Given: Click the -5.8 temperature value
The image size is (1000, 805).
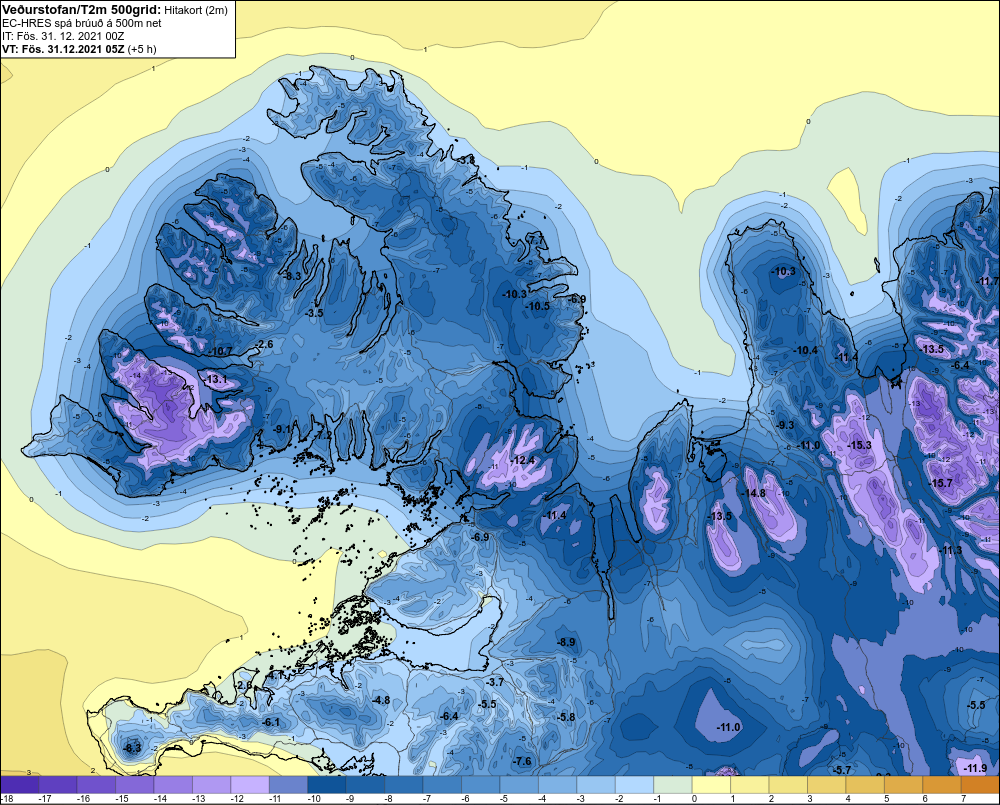Looking at the screenshot, I should pyautogui.click(x=566, y=717).
